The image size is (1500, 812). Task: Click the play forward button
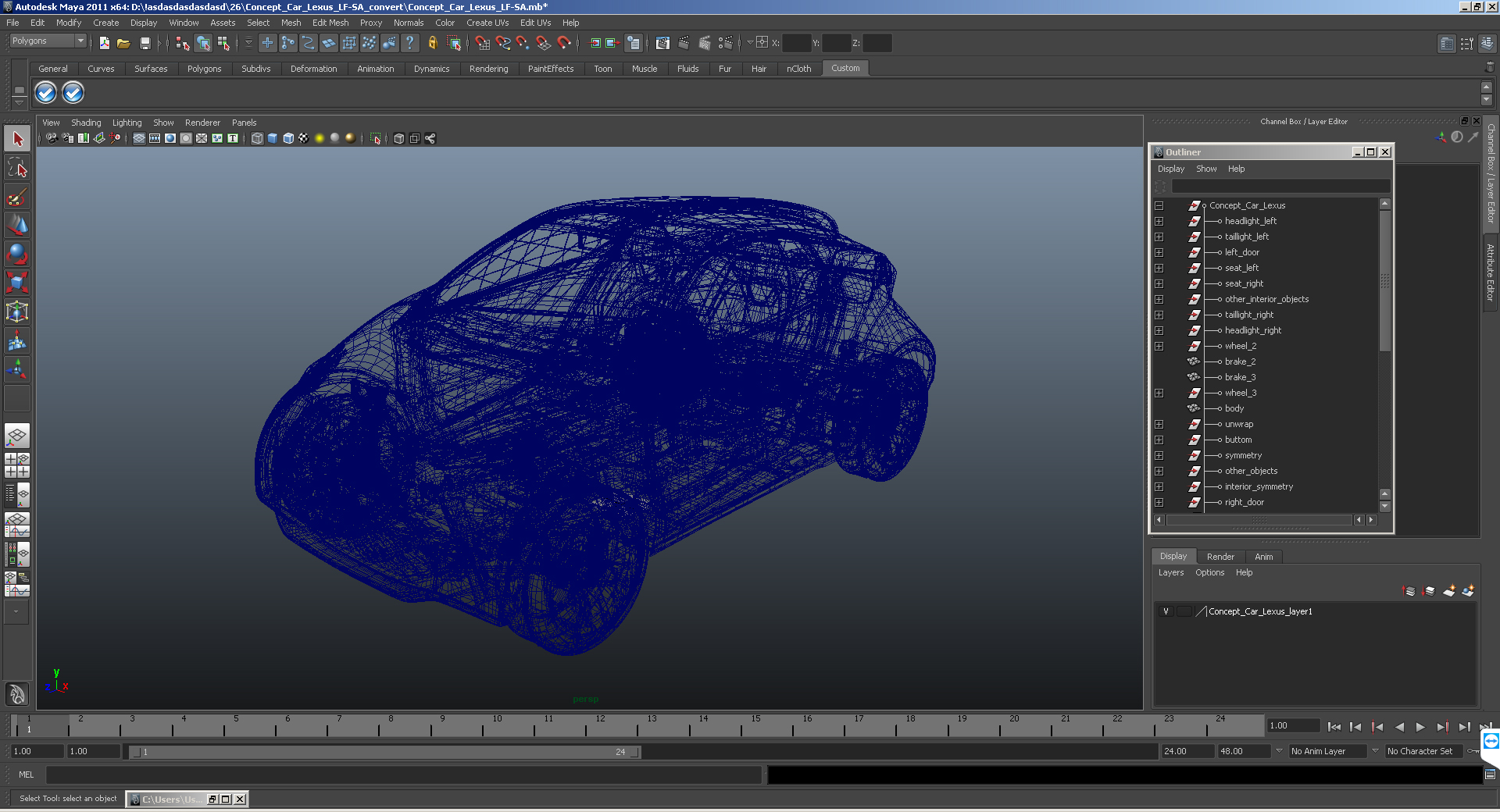(x=1420, y=727)
